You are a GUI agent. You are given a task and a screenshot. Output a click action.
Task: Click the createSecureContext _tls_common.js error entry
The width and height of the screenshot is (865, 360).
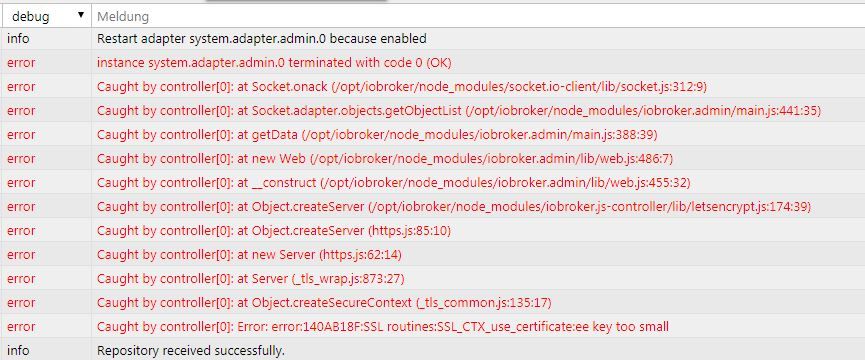point(324,303)
